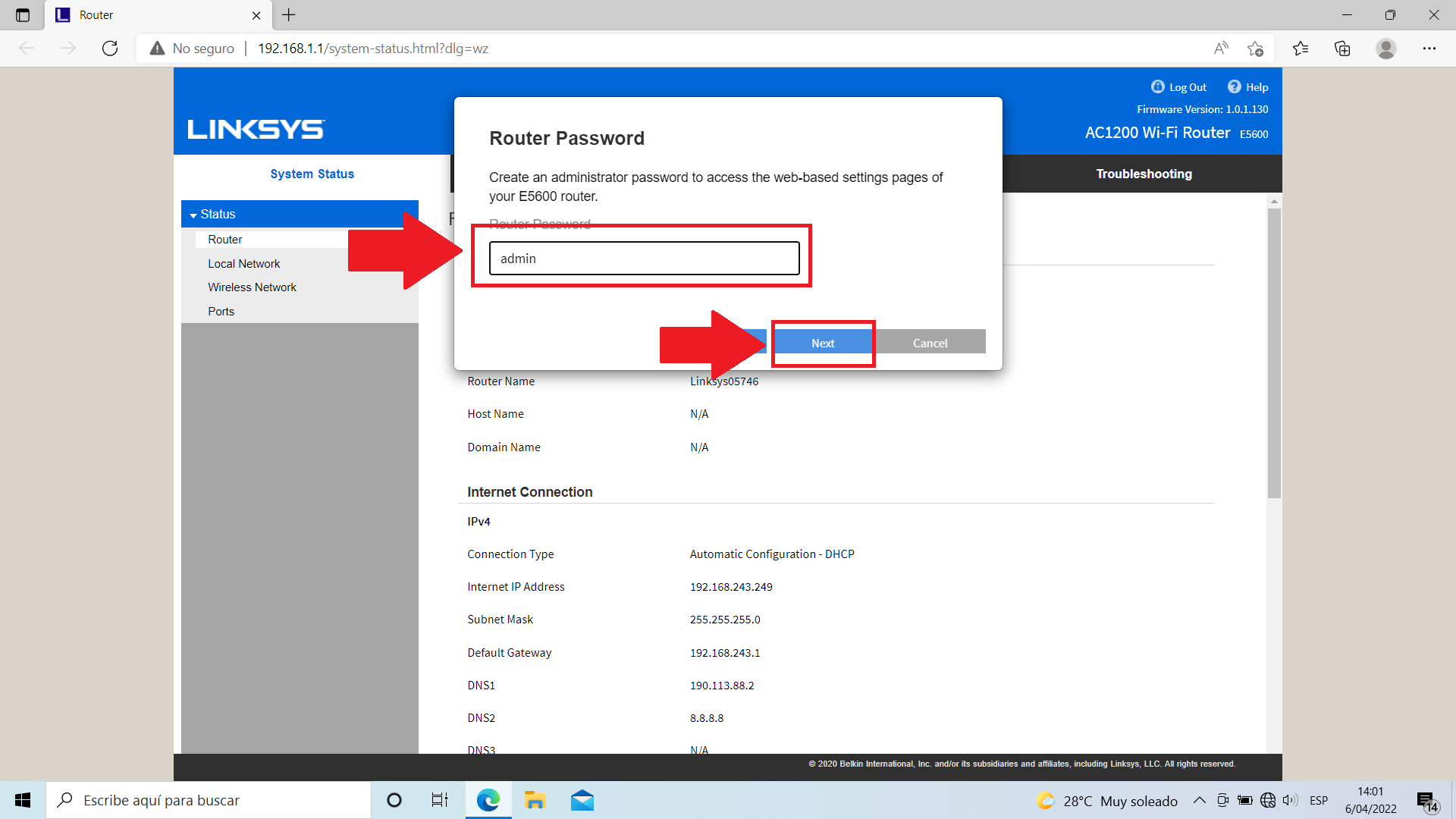Open the Help question mark icon
This screenshot has height=819, width=1456.
coord(1235,86)
